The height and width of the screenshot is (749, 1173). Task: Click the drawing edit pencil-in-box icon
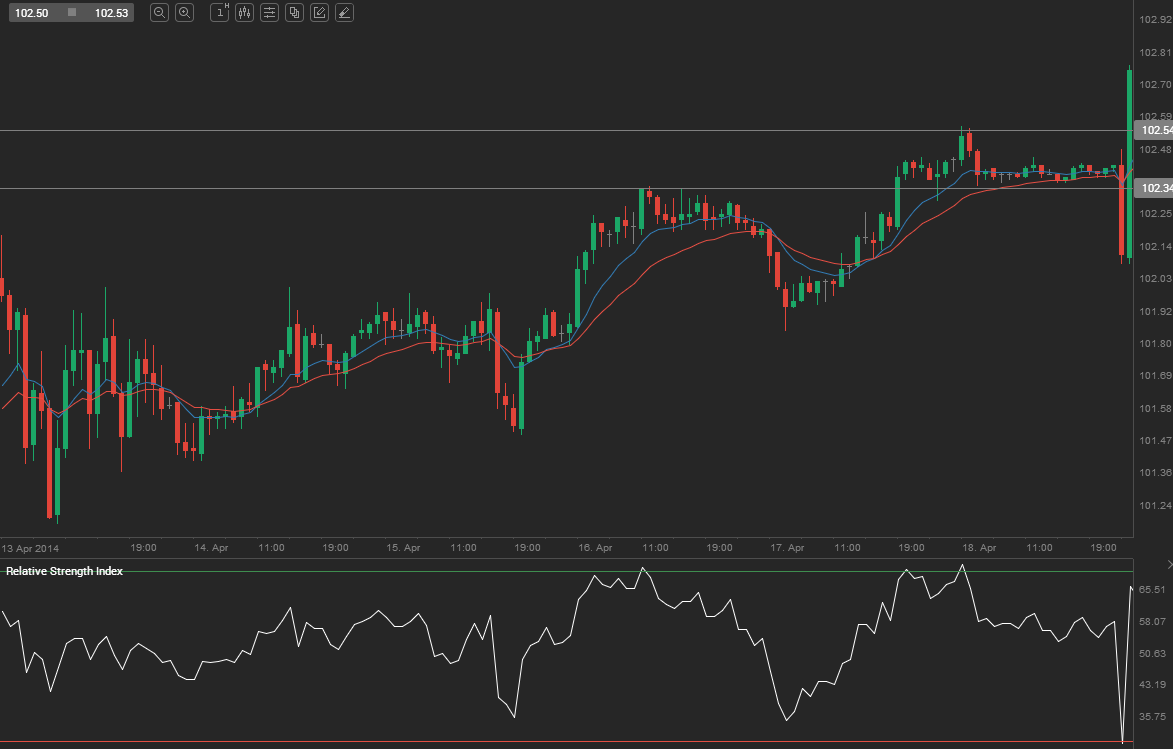point(319,13)
